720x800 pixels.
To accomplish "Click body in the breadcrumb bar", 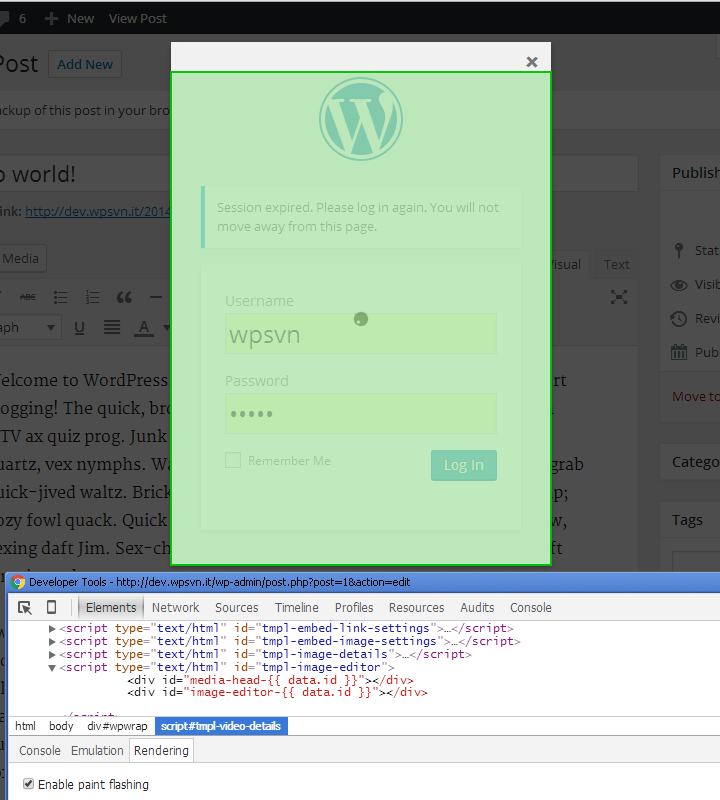I will [61, 726].
